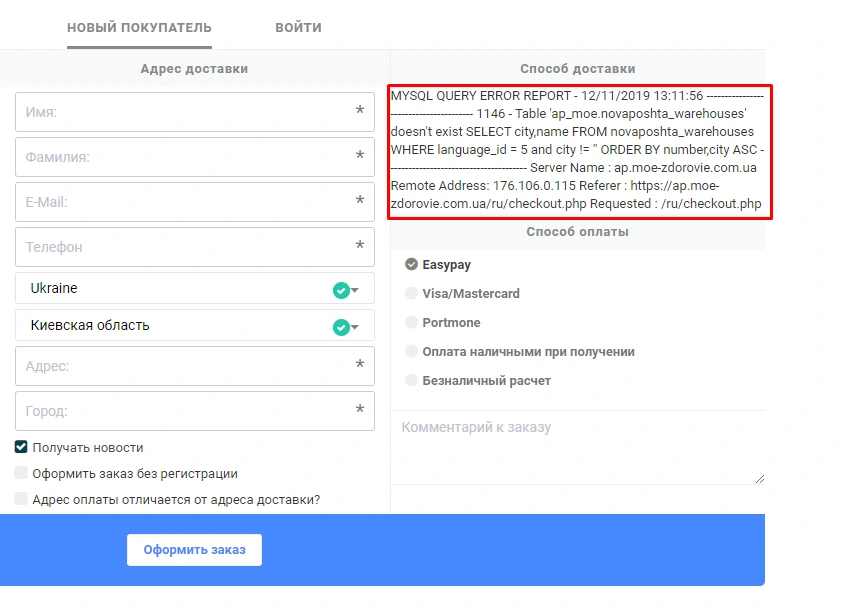Click the green checkmark icon beside Киевская область

[341, 327]
